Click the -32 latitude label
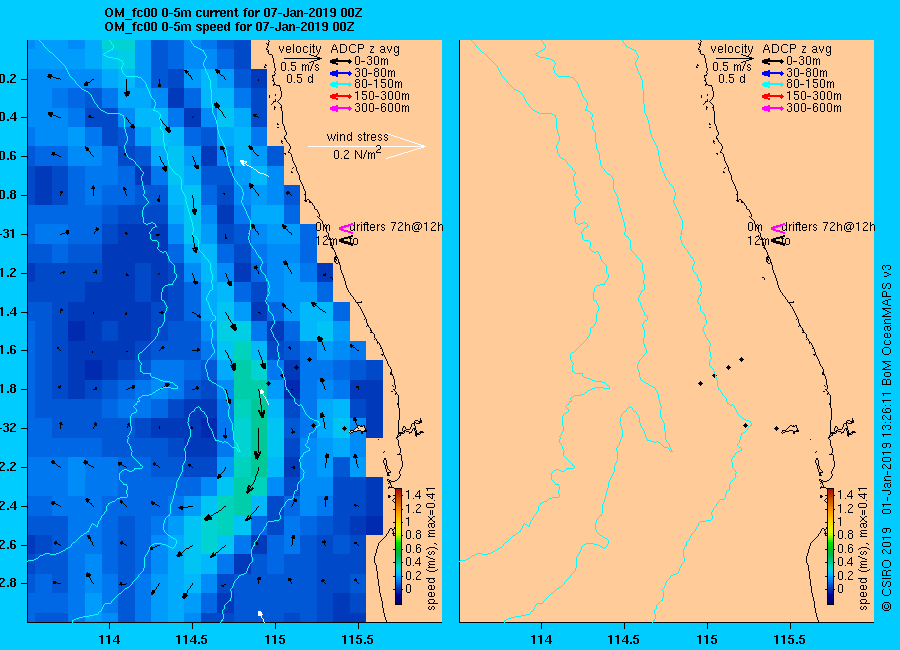The height and width of the screenshot is (650, 900). coord(10,428)
